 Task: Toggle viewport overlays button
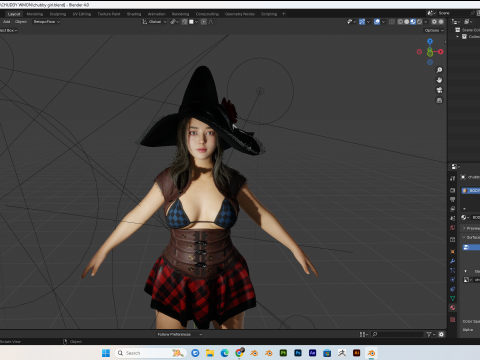(x=377, y=22)
